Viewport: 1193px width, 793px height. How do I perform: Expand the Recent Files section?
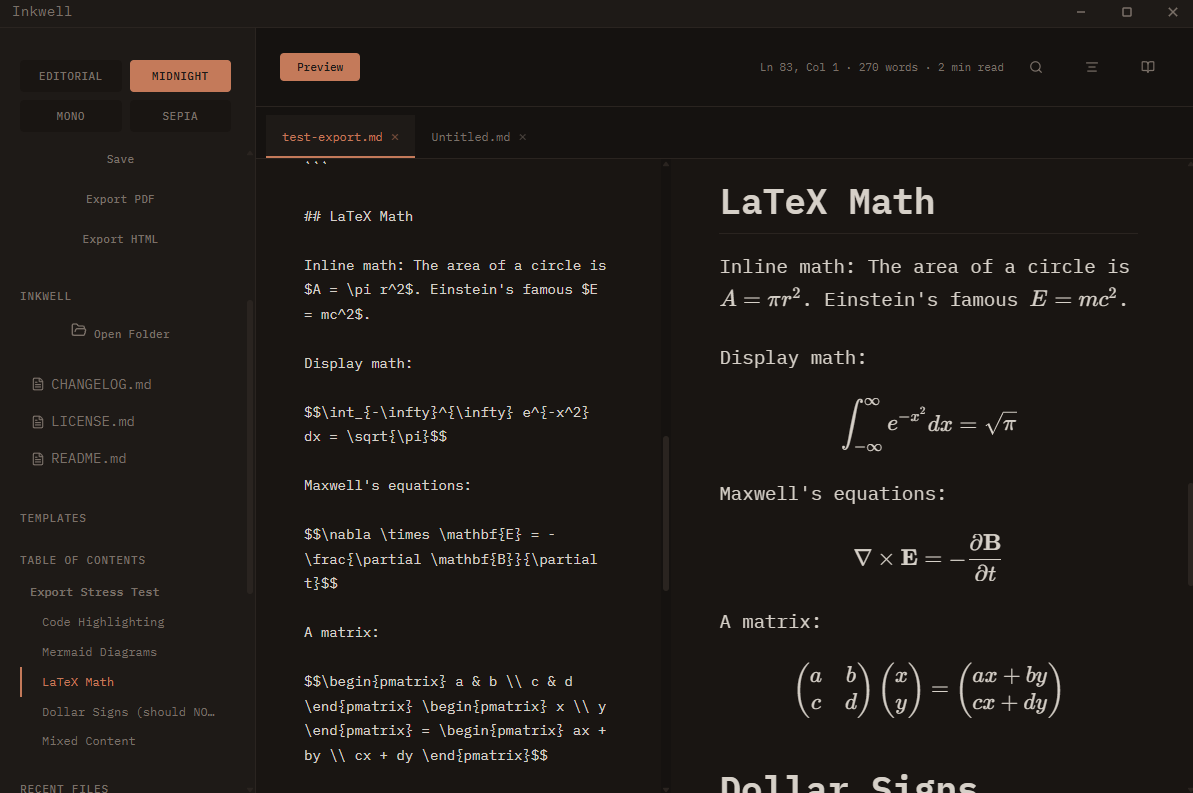pyautogui.click(x=64, y=788)
